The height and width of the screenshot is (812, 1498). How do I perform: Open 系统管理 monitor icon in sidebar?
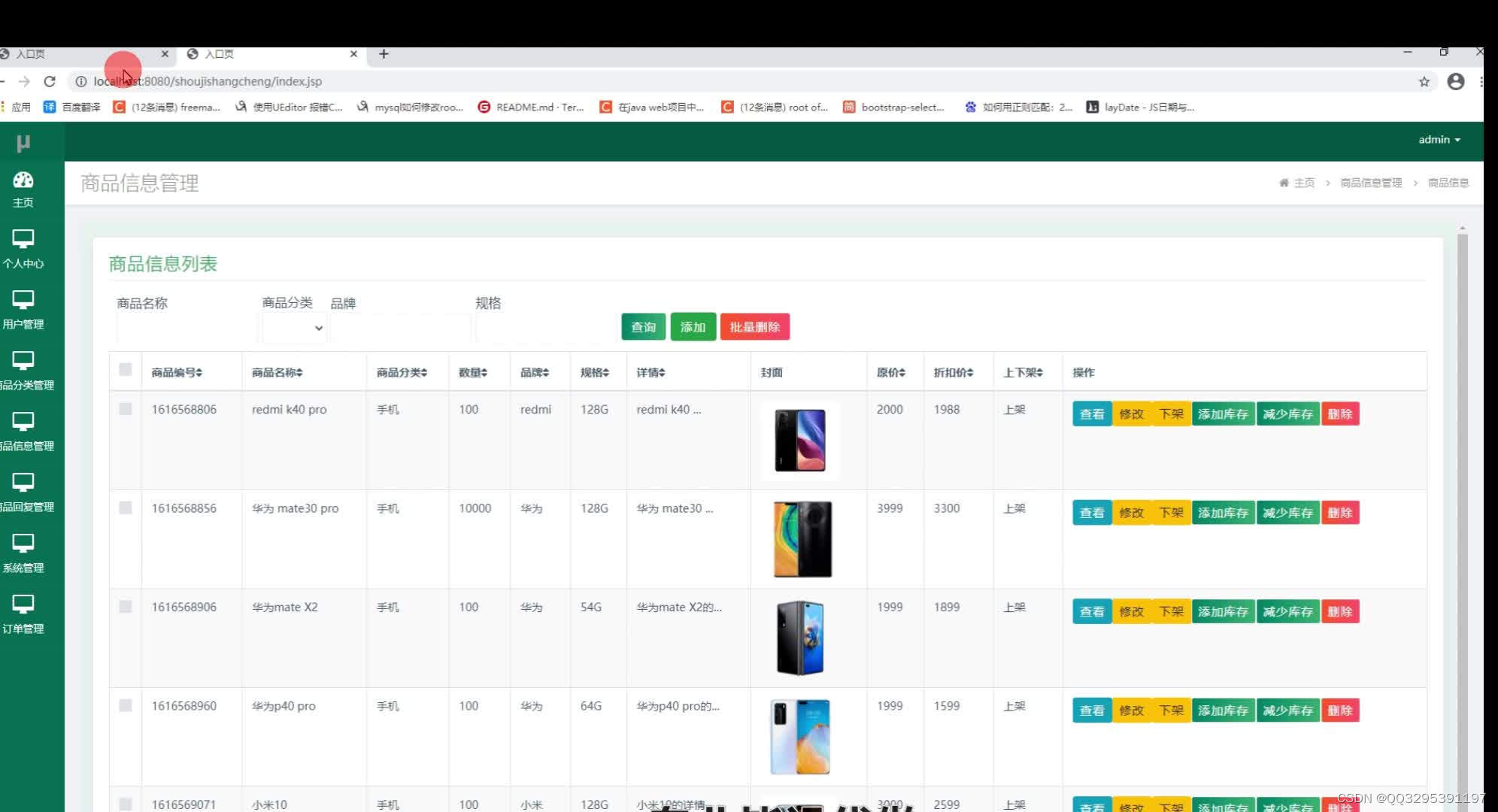coord(23,544)
